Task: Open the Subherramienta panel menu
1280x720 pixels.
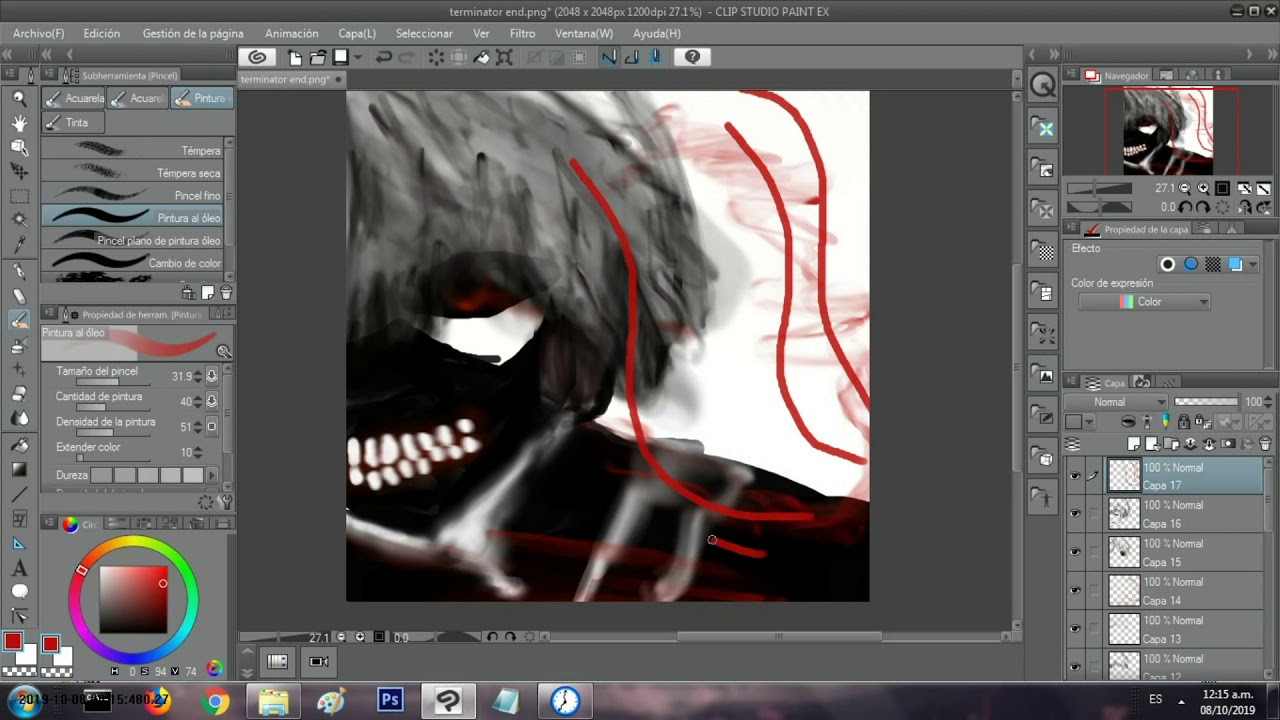Action: [x=50, y=75]
